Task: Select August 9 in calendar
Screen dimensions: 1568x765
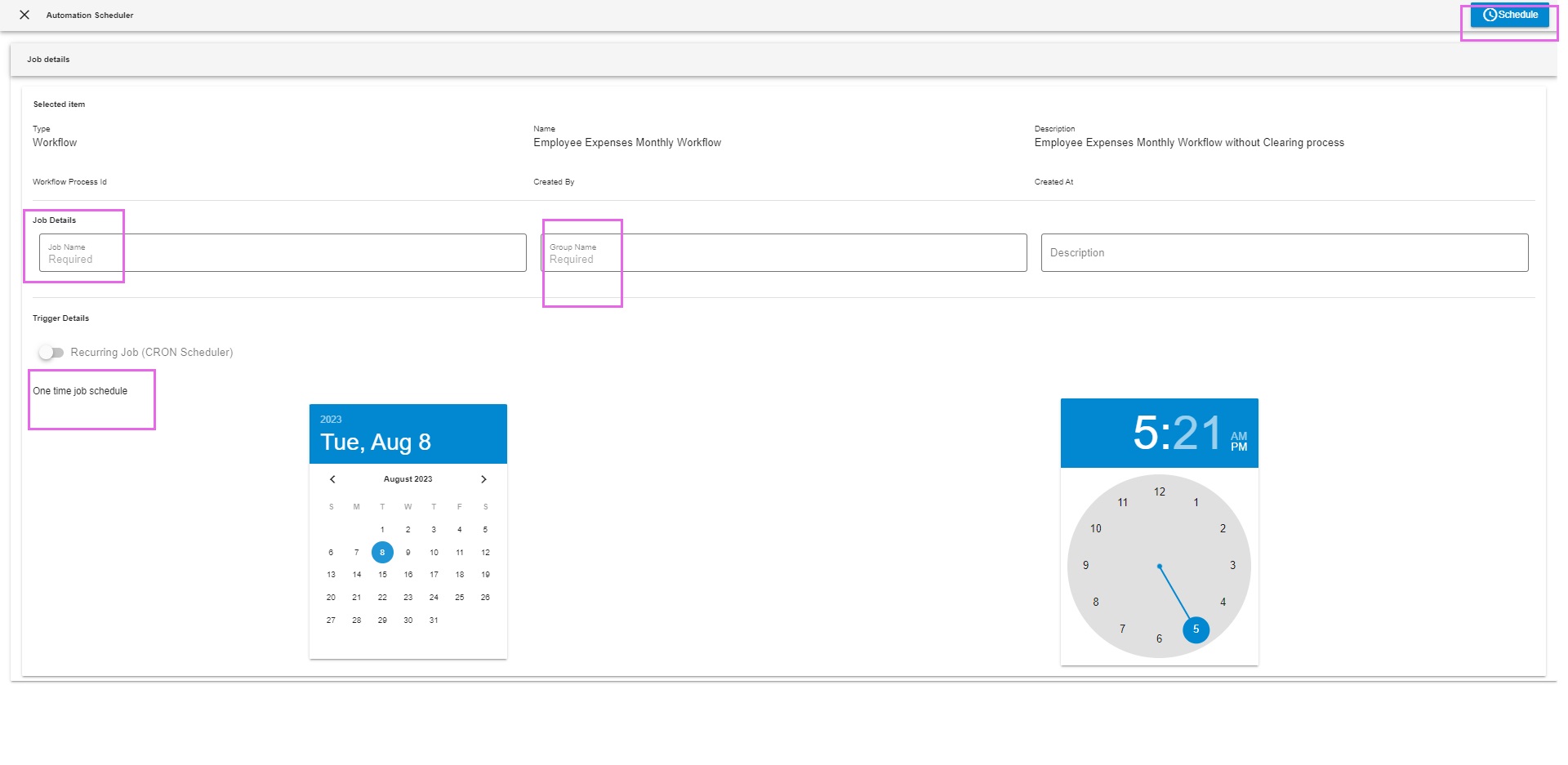Action: pyautogui.click(x=408, y=553)
